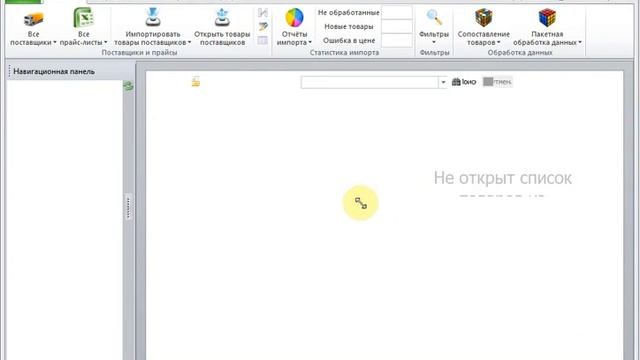This screenshot has width=640, height=360.
Task: Open the Фильтры magnifier dropdown
Action: (x=434, y=27)
